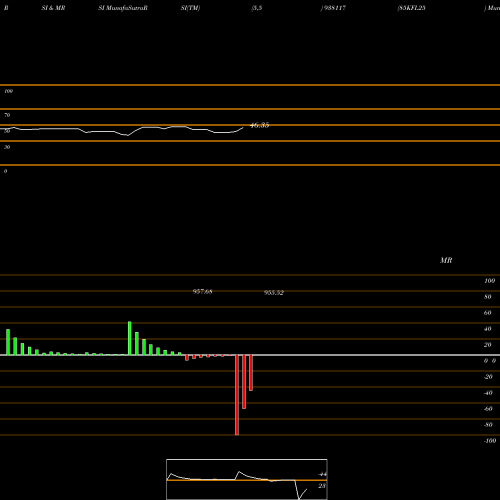
Task: Click the '23' value in mini chart
Action: 322,486
